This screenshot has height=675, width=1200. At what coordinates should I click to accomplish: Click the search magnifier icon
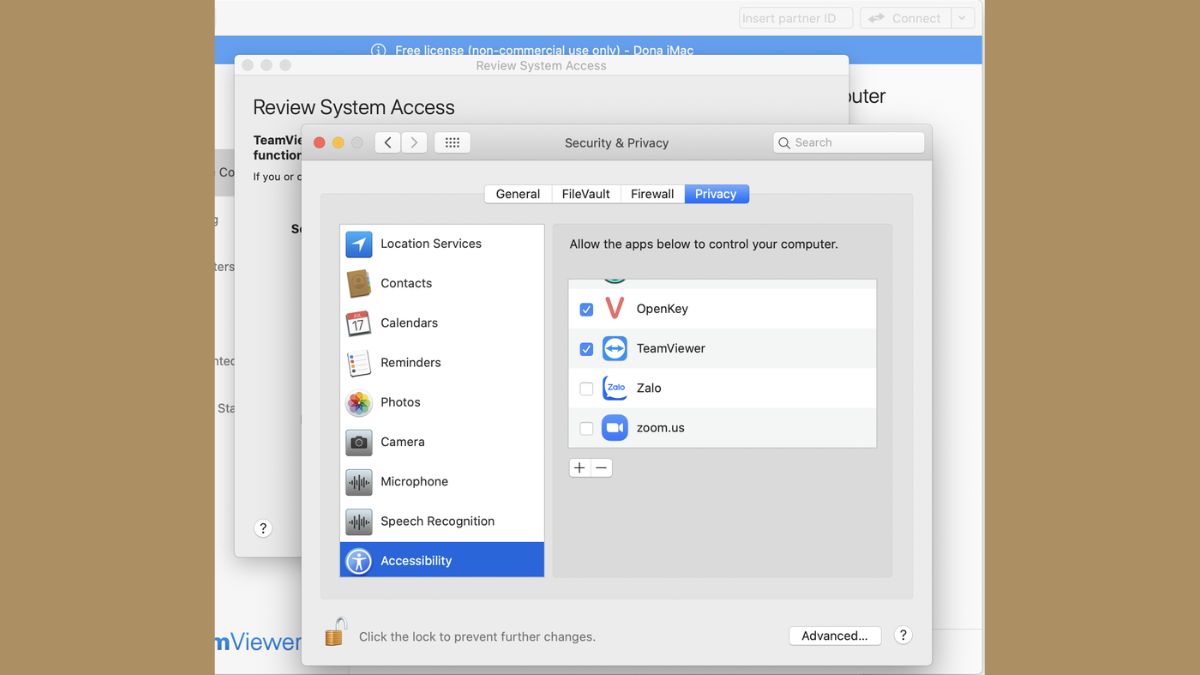point(785,143)
